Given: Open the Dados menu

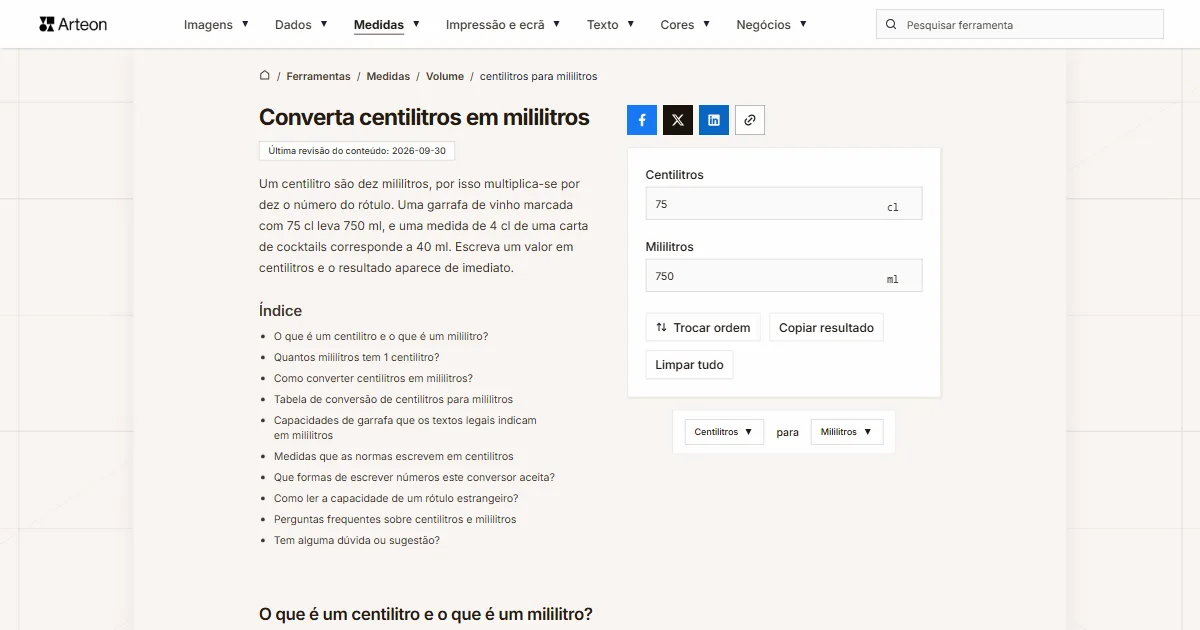Looking at the screenshot, I should coord(301,25).
